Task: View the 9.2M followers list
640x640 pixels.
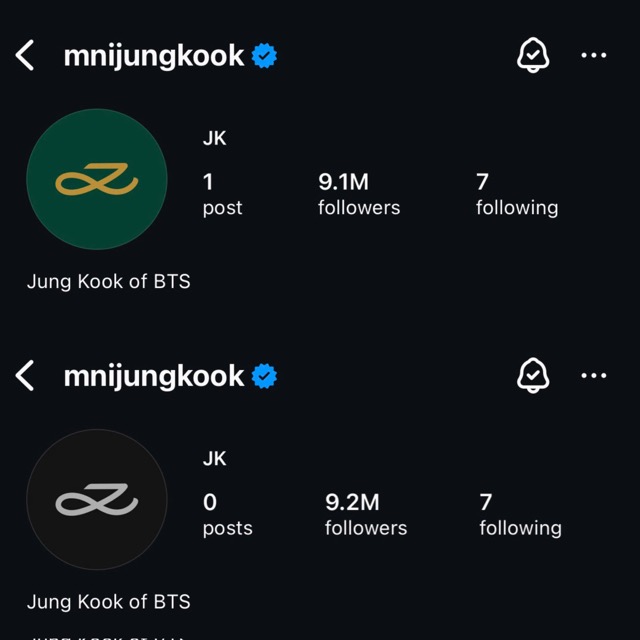Action: pyautogui.click(x=365, y=514)
